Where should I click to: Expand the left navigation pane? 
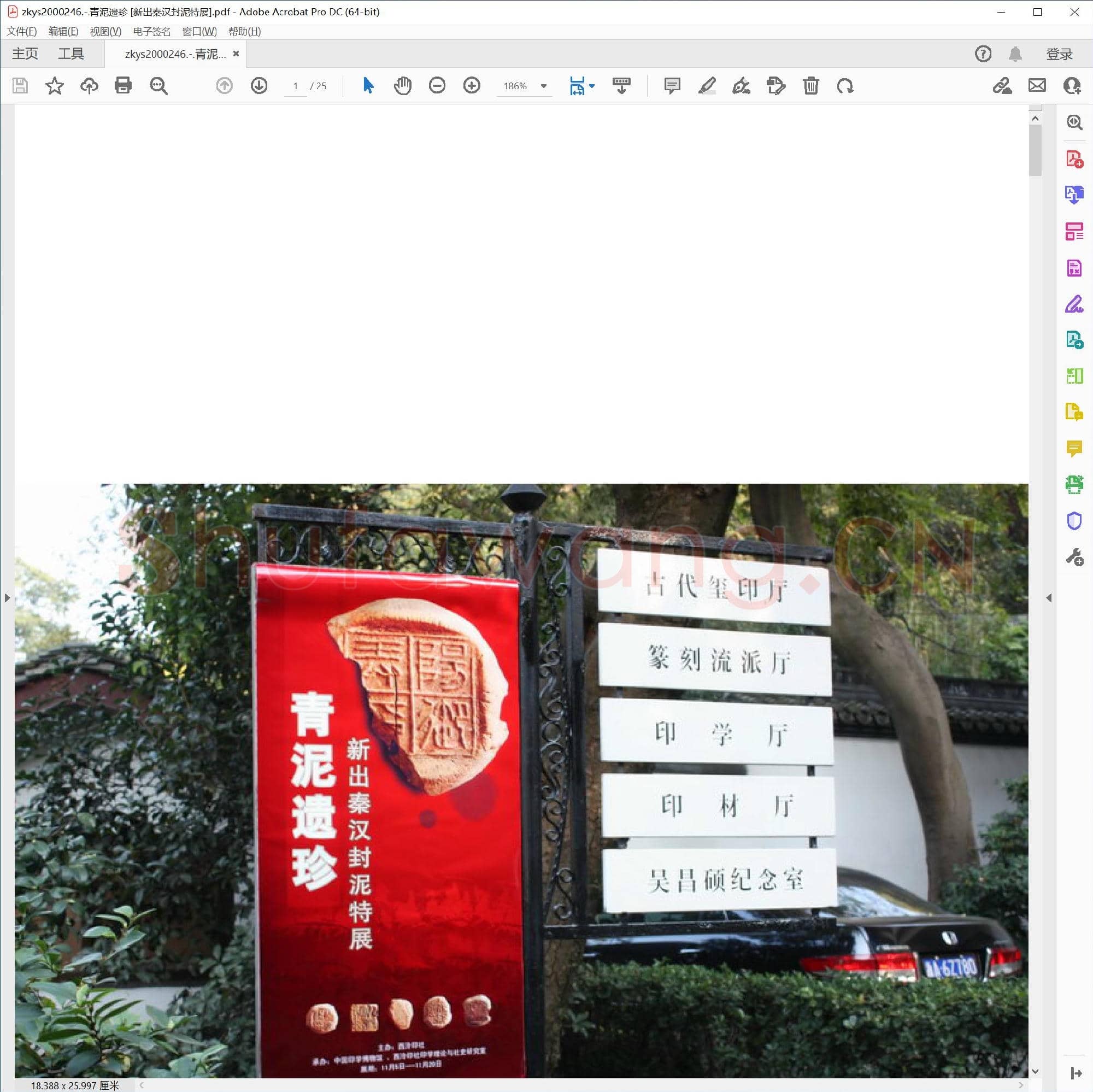pos(8,597)
